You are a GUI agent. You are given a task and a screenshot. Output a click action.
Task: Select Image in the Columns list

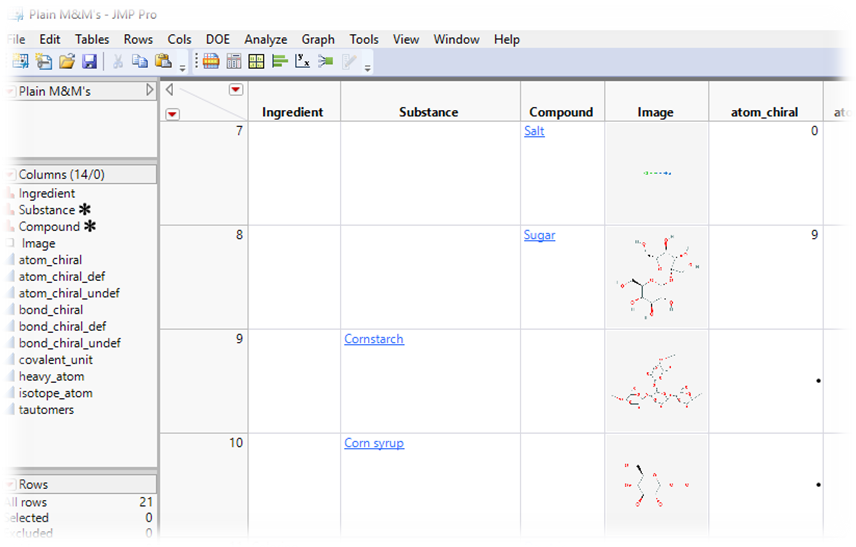(38, 243)
